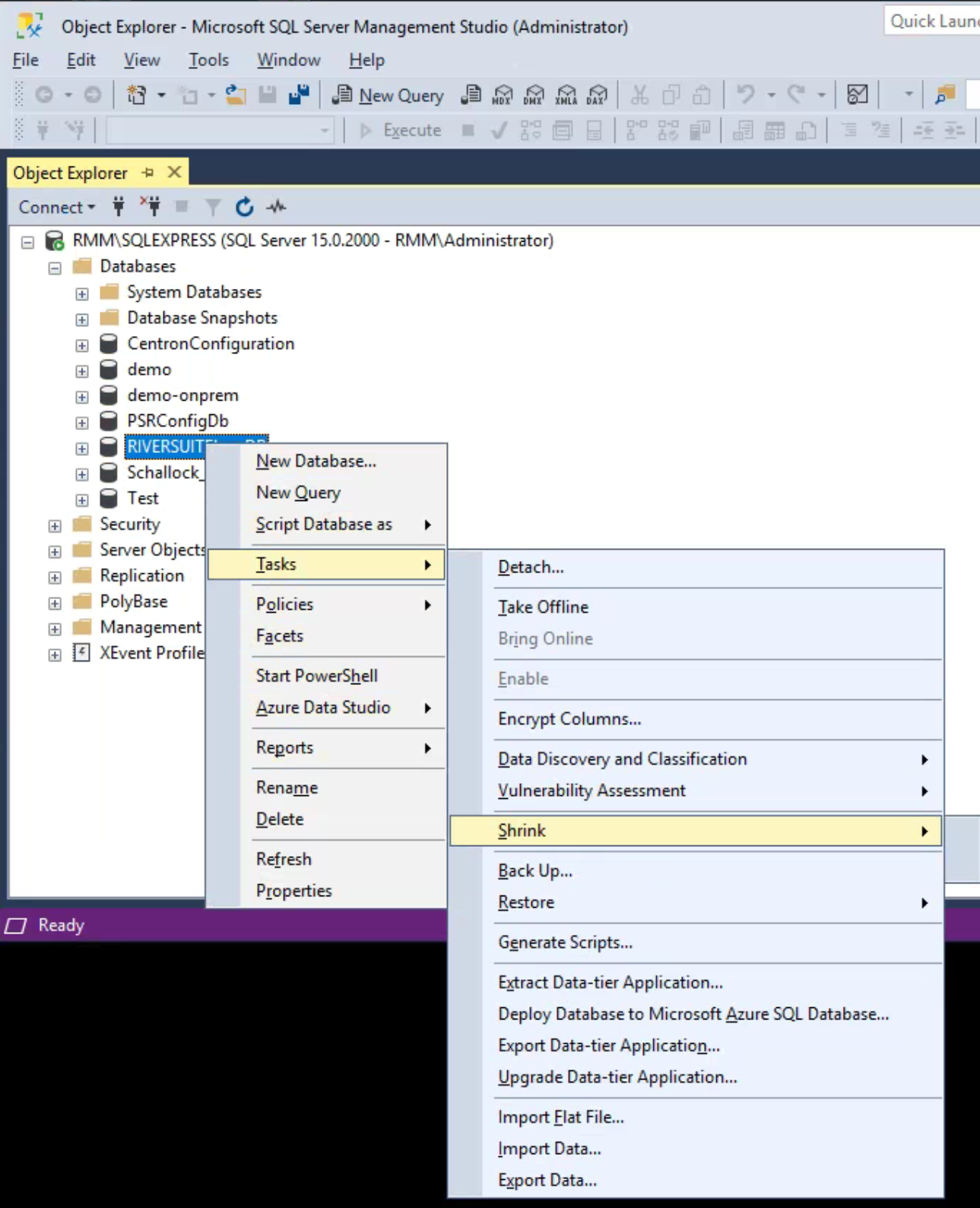Viewport: 980px width, 1208px height.
Task: Choose Take Offline
Action: coord(696,607)
